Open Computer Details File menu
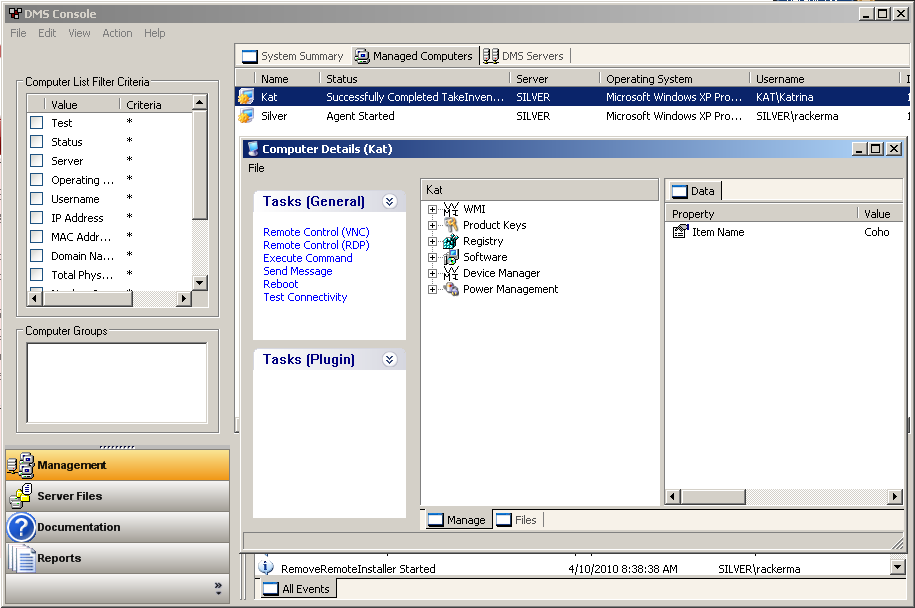 [x=256, y=168]
